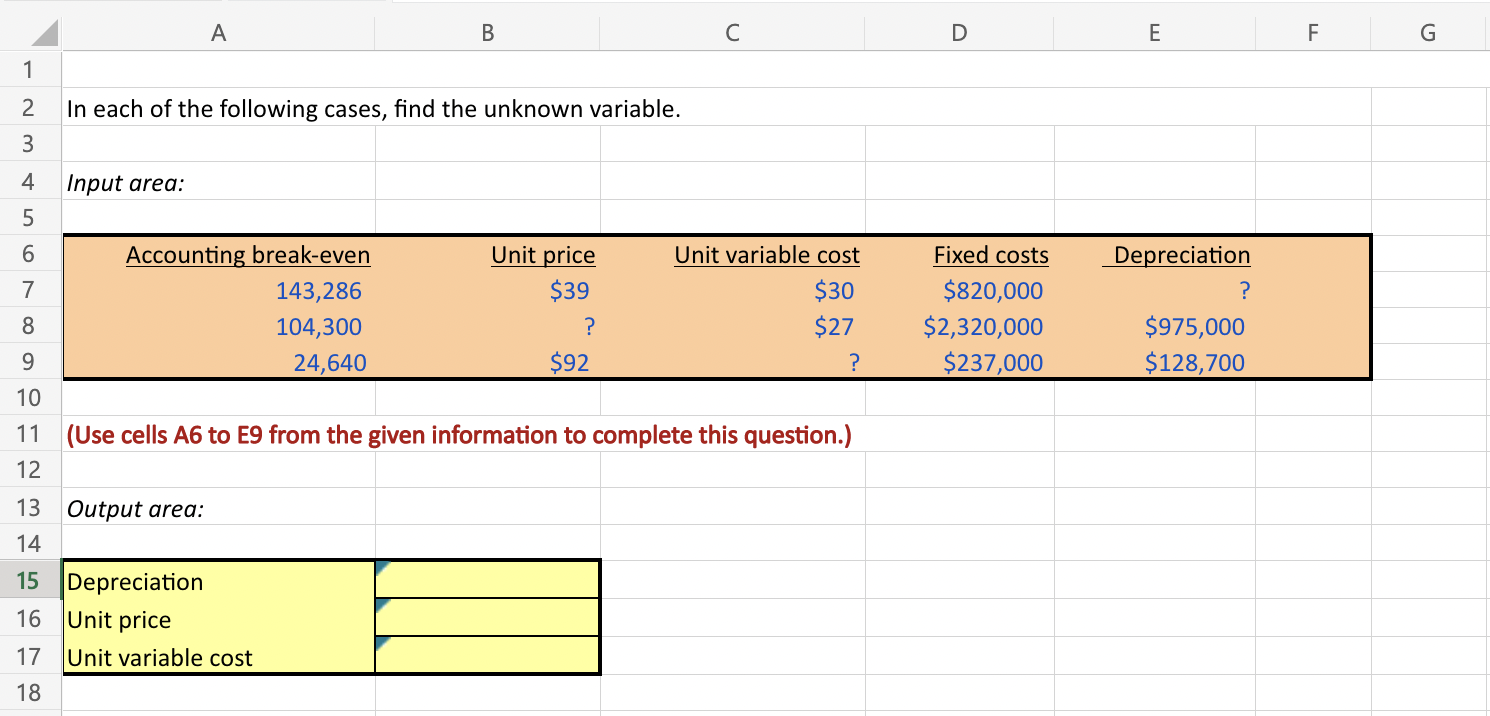This screenshot has height=716, width=1490.
Task: Select row header 7
Action: [x=30, y=290]
